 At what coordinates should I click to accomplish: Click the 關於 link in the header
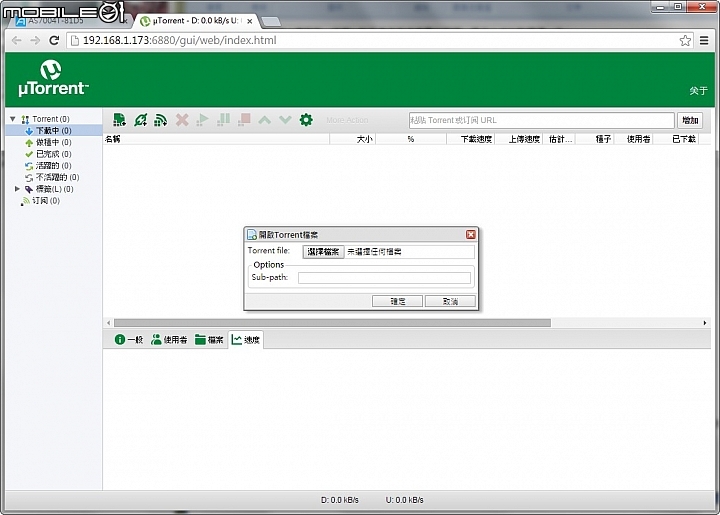point(698,91)
